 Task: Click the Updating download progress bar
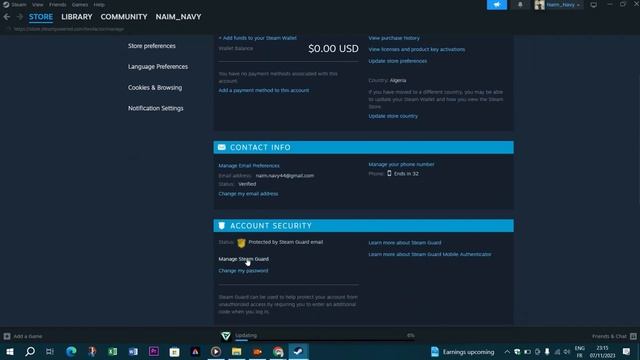point(325,340)
